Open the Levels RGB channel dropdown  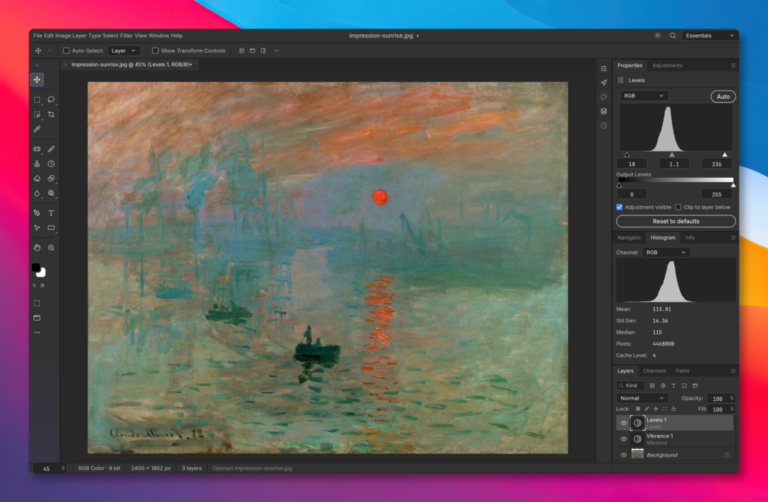(x=644, y=96)
